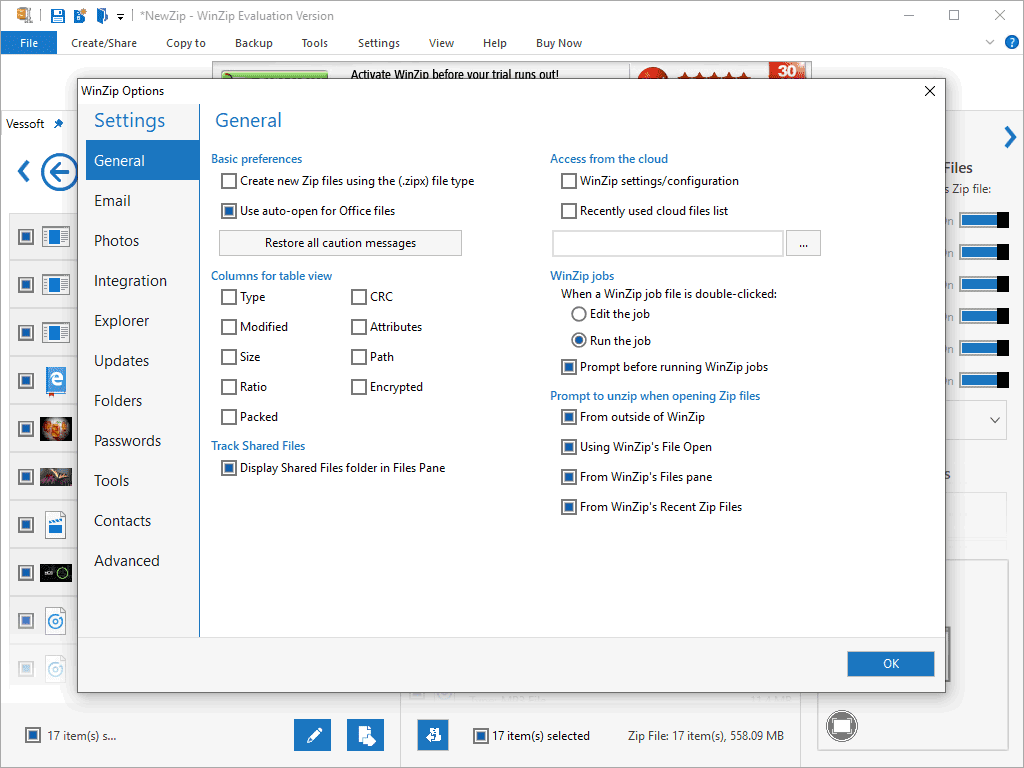Select the Advanced settings category
Screen dimensions: 1024x768
[142, 560]
